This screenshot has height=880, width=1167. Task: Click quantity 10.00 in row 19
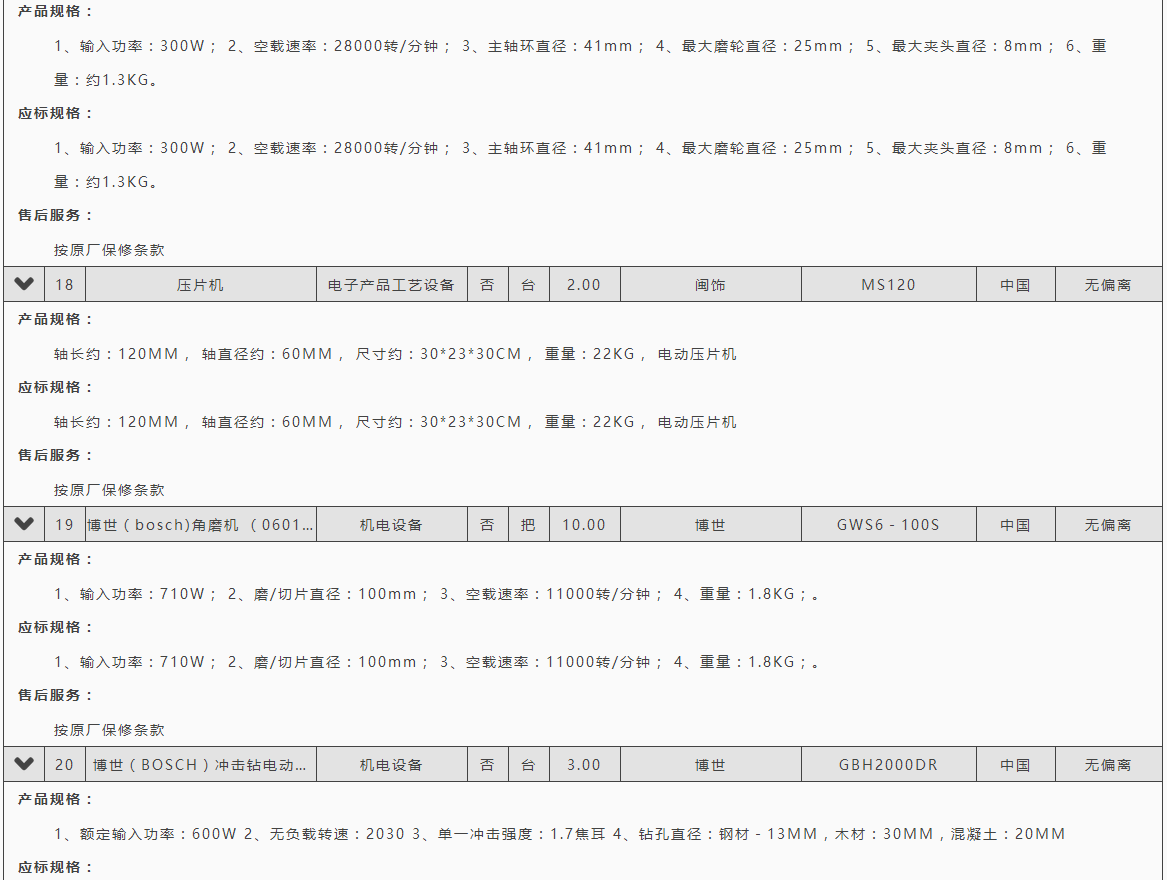584,525
